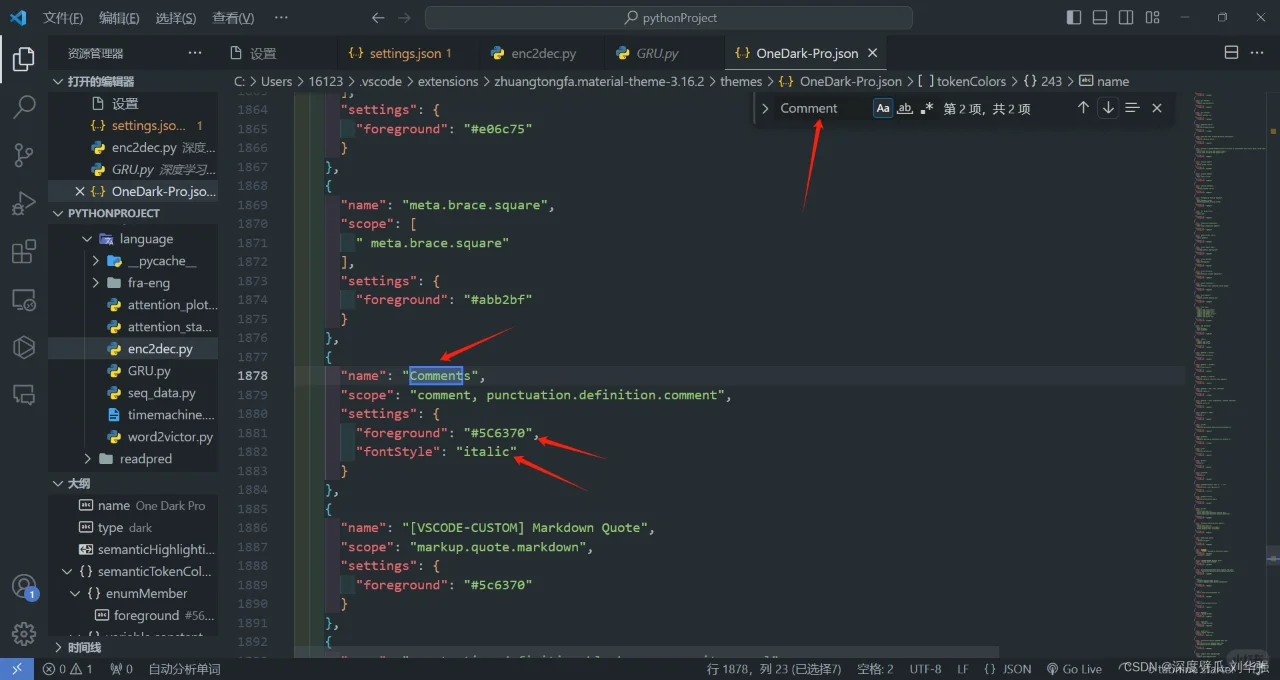Viewport: 1280px width, 680px height.
Task: Expand the __pycache__ folder
Action: (x=95, y=261)
